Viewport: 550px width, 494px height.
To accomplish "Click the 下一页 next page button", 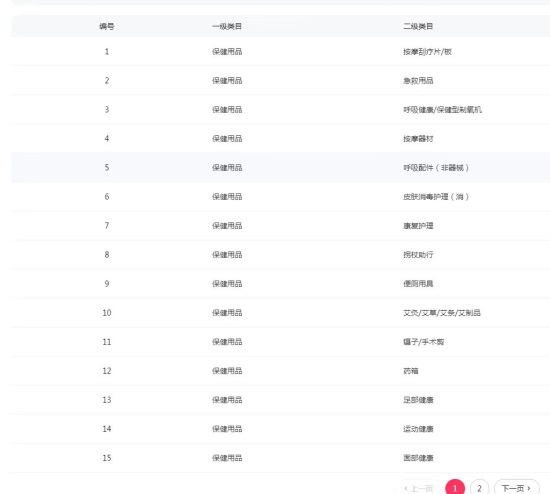I will 517,488.
